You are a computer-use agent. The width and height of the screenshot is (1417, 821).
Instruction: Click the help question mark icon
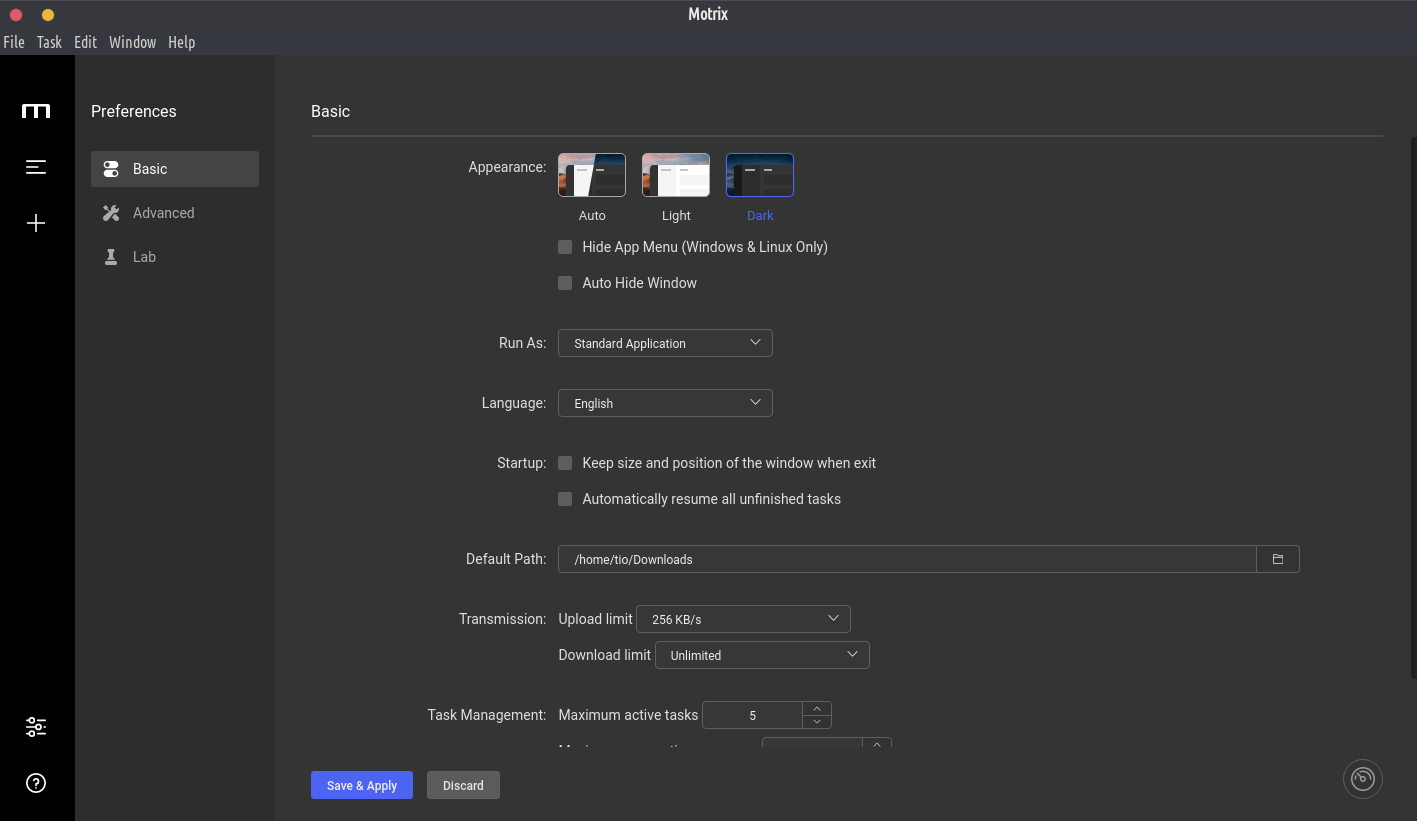36,783
